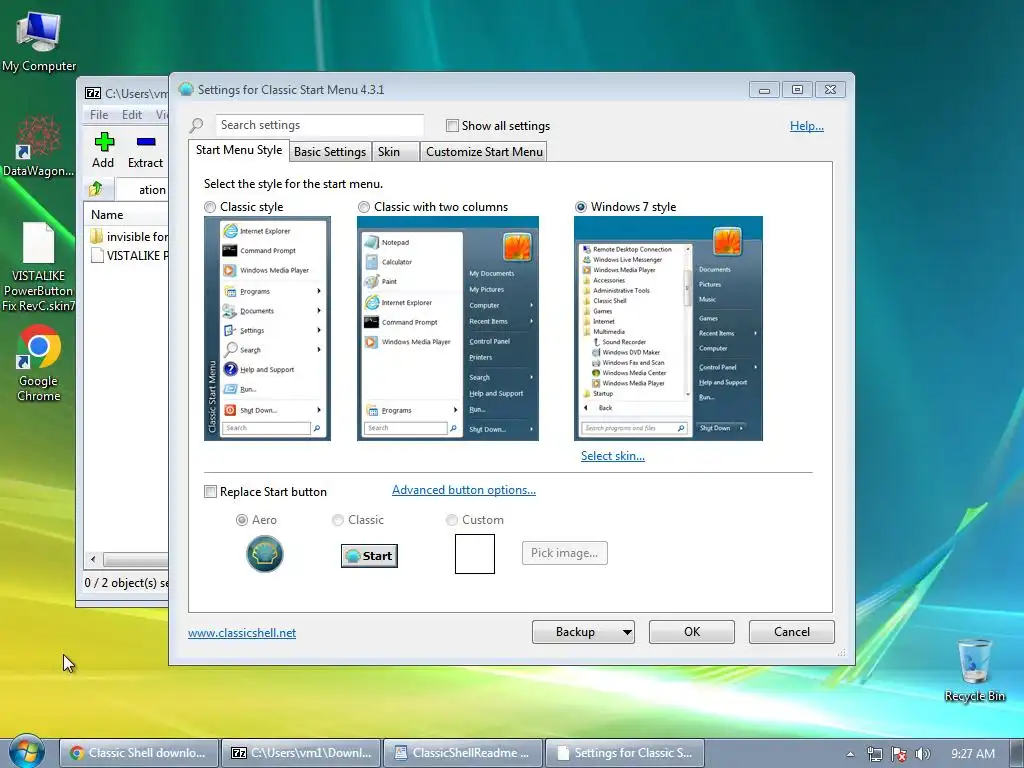Select the VISTALIKE file in 7-Zip list
The image size is (1024, 768).
129,255
